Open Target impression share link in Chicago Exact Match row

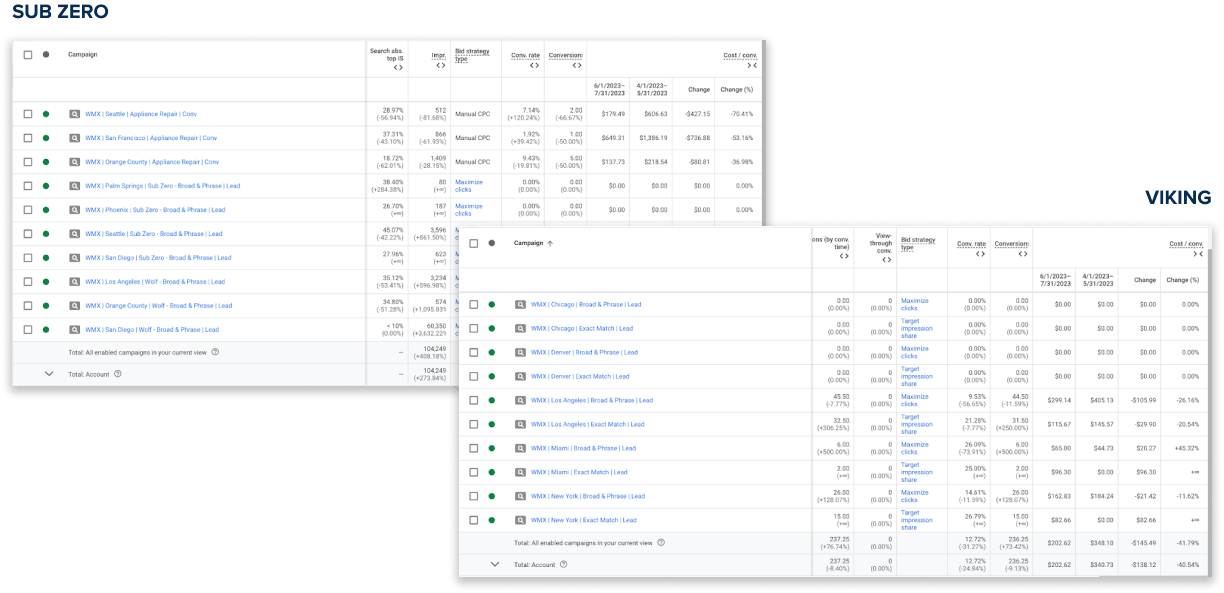point(917,328)
